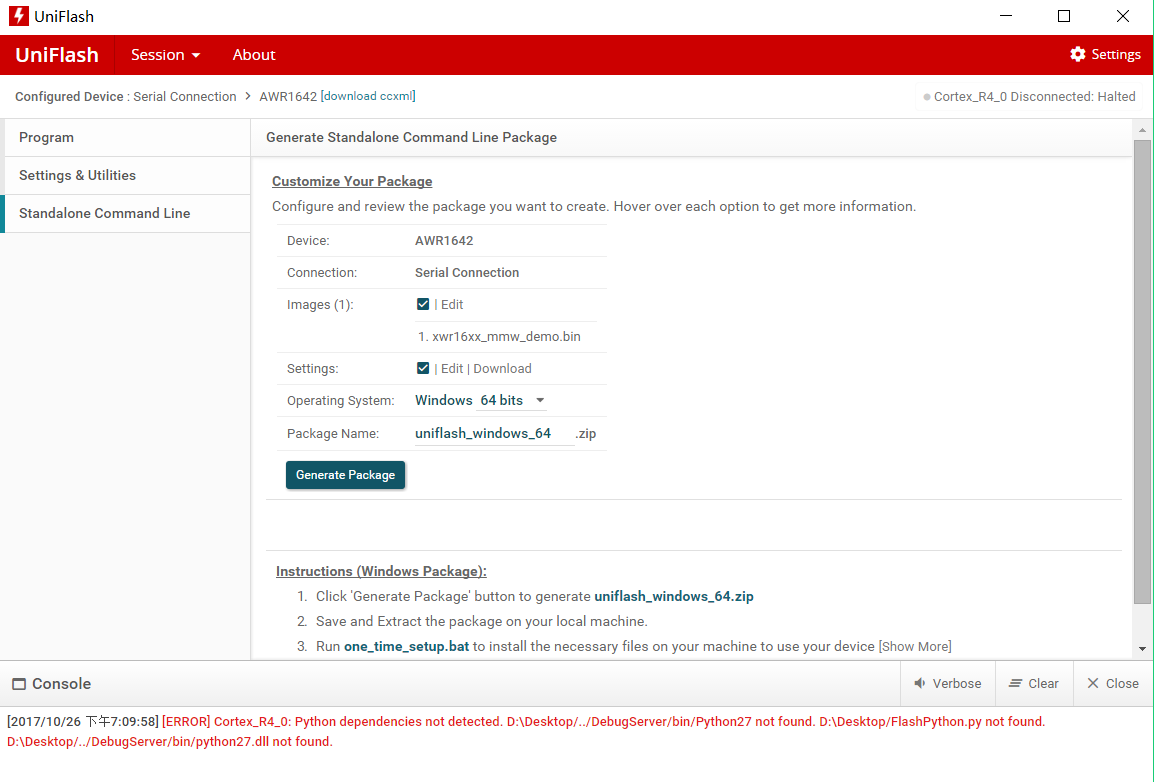Close the UniFlash window
The width and height of the screenshot is (1154, 782).
tap(1122, 15)
